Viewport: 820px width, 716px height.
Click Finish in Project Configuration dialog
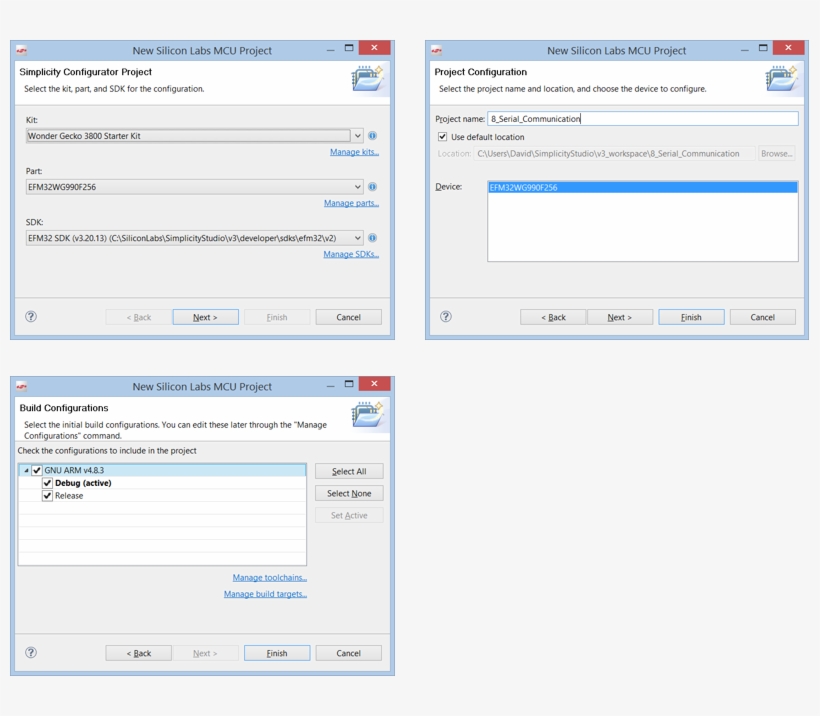point(691,317)
